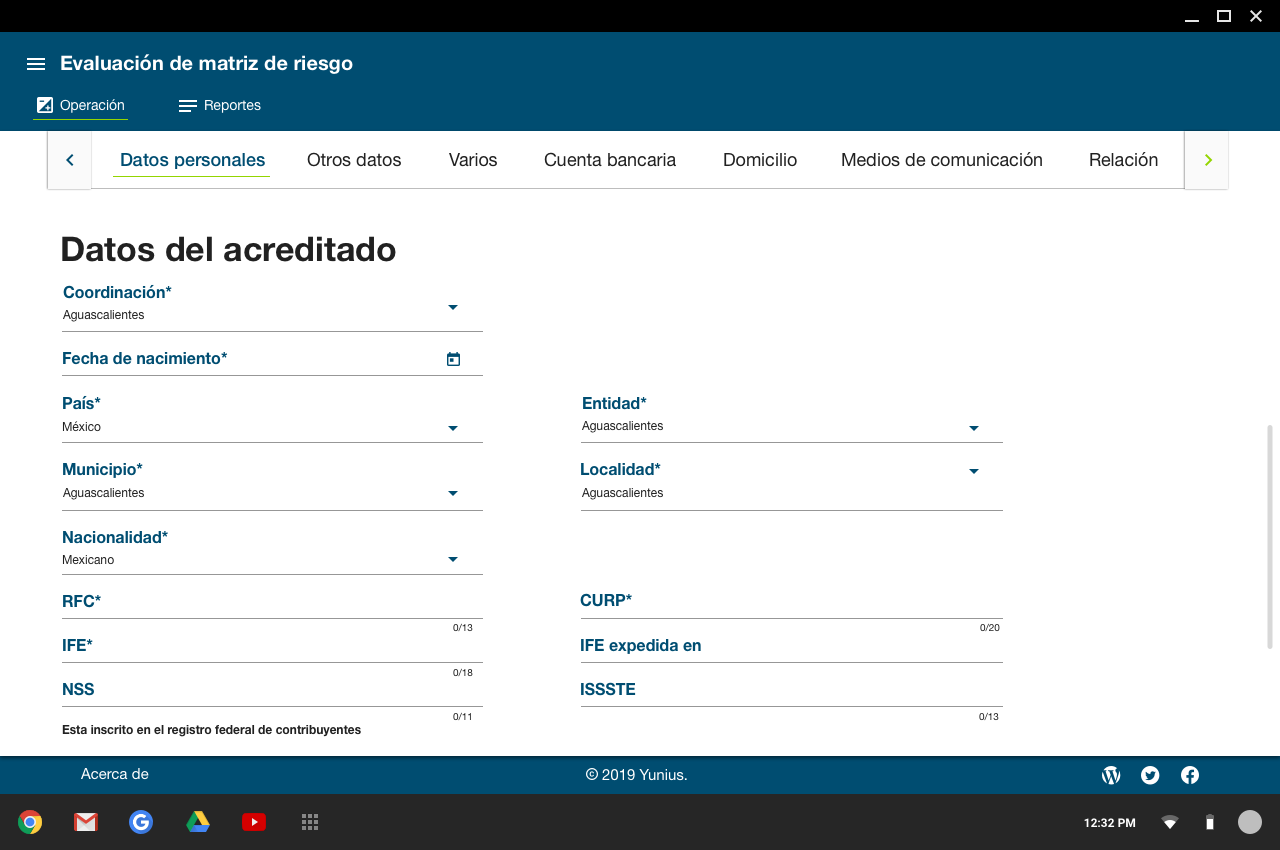Image resolution: width=1280 pixels, height=850 pixels.
Task: Open the hamburger navigation menu
Action: [36, 64]
